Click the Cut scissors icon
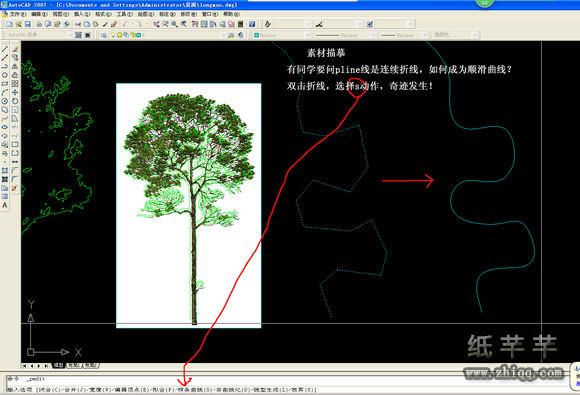 tap(78, 24)
